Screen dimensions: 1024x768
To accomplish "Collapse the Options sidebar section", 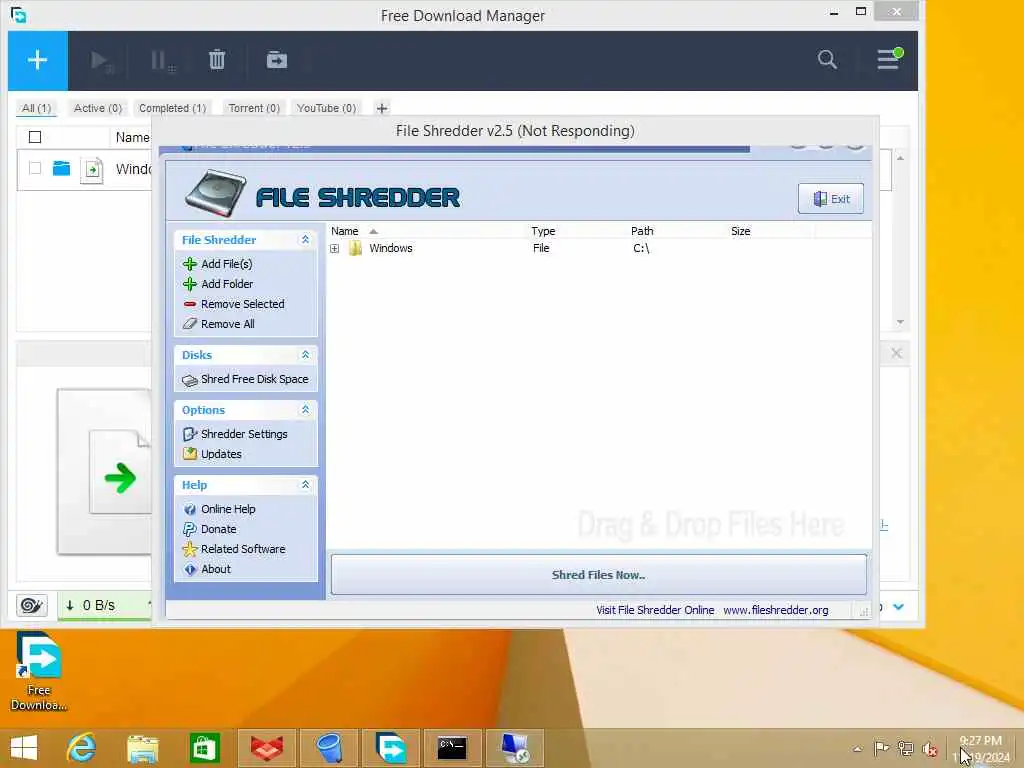I will click(x=305, y=409).
